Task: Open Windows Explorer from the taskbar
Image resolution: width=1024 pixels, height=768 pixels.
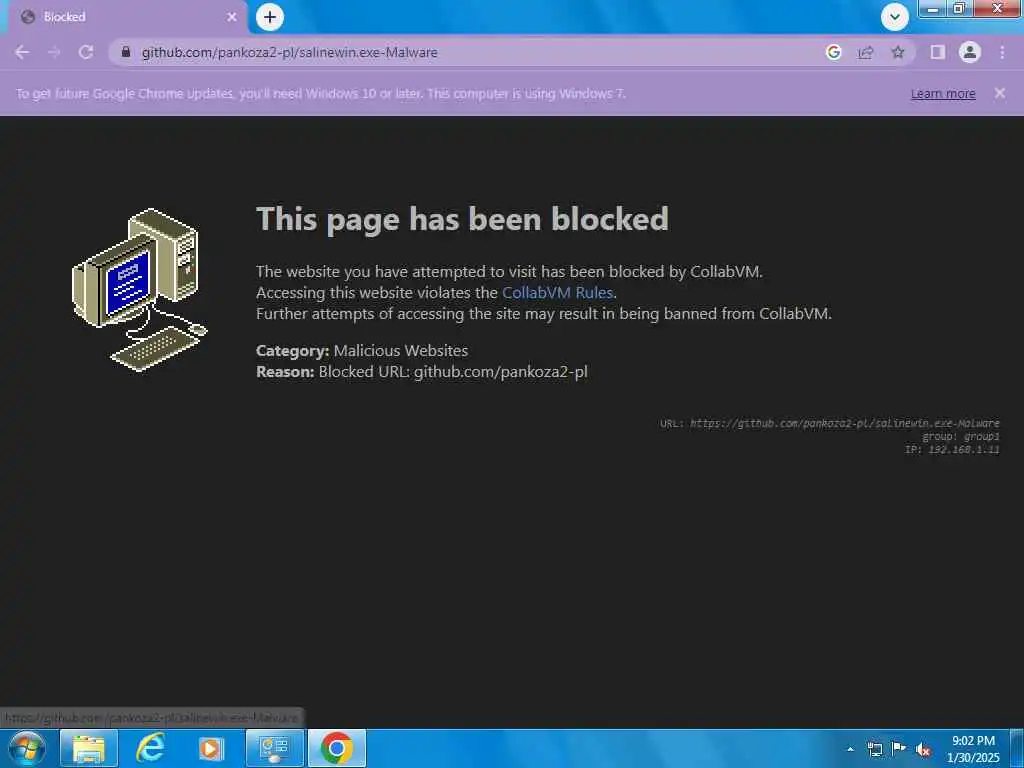Action: pyautogui.click(x=89, y=748)
